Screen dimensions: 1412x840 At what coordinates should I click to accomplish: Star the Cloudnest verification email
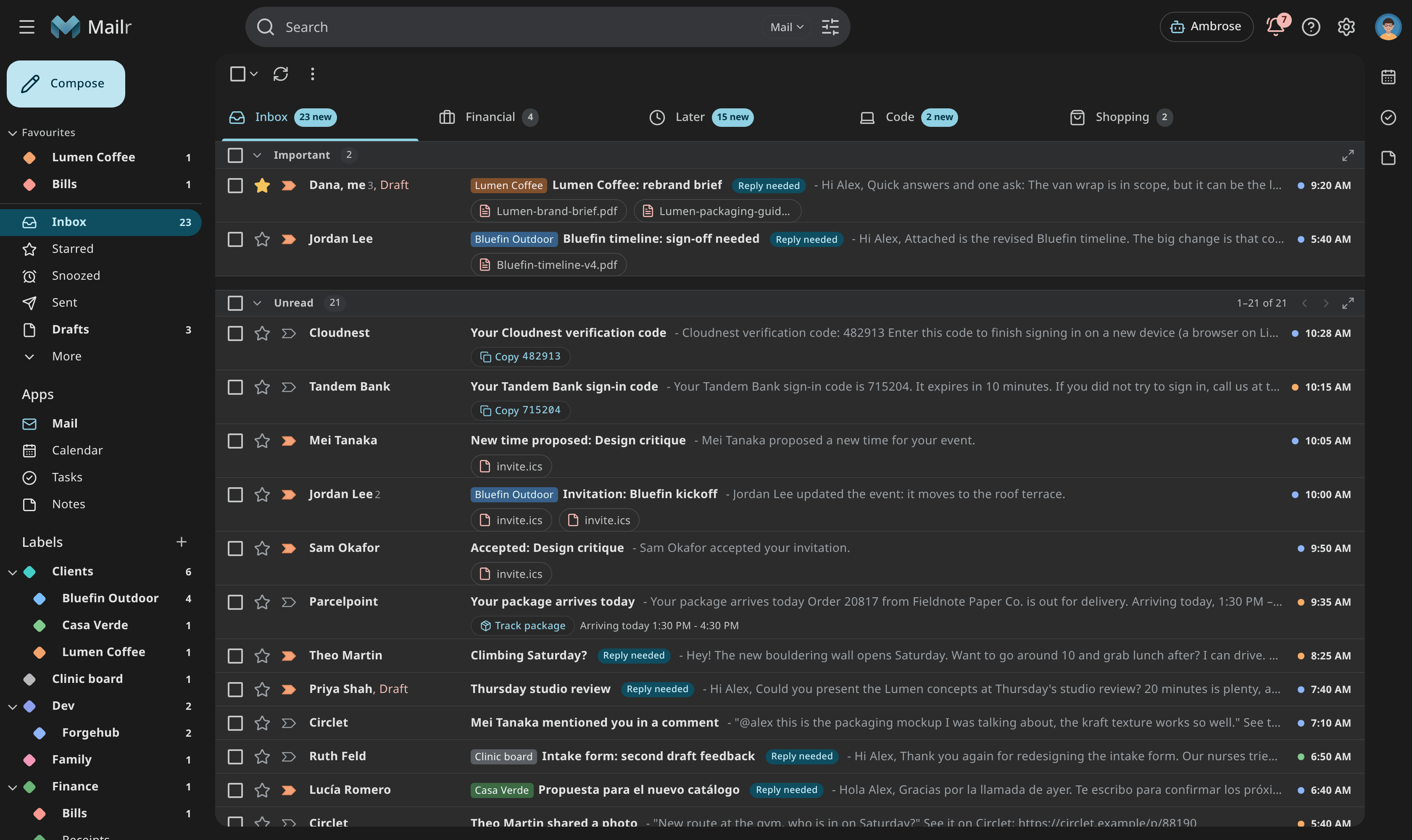[262, 333]
